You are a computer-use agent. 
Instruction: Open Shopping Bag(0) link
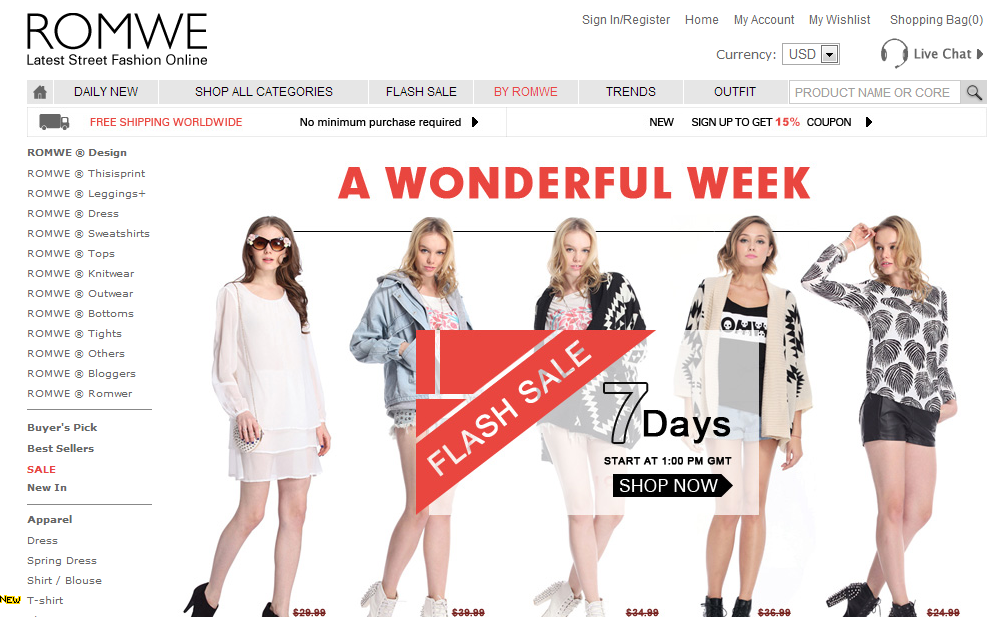click(936, 20)
